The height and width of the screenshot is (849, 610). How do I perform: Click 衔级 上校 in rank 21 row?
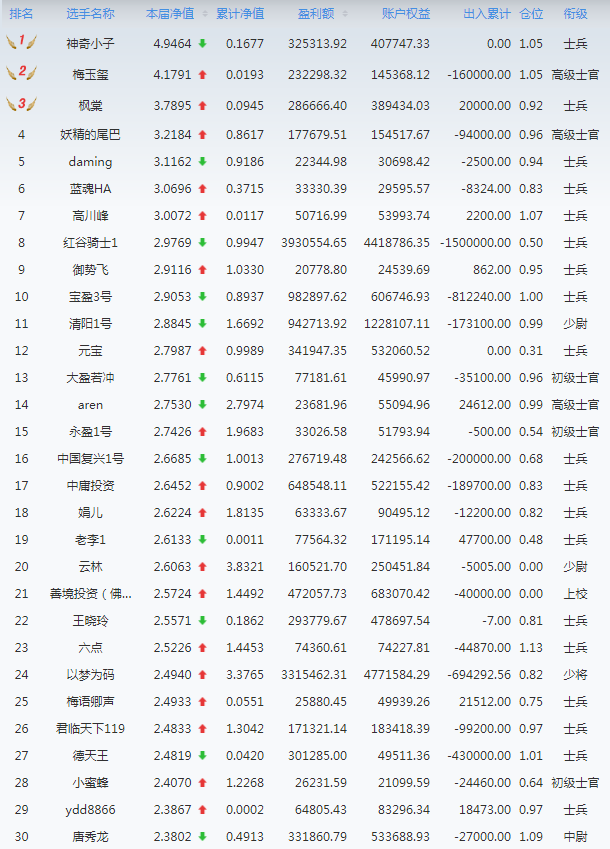coord(575,593)
